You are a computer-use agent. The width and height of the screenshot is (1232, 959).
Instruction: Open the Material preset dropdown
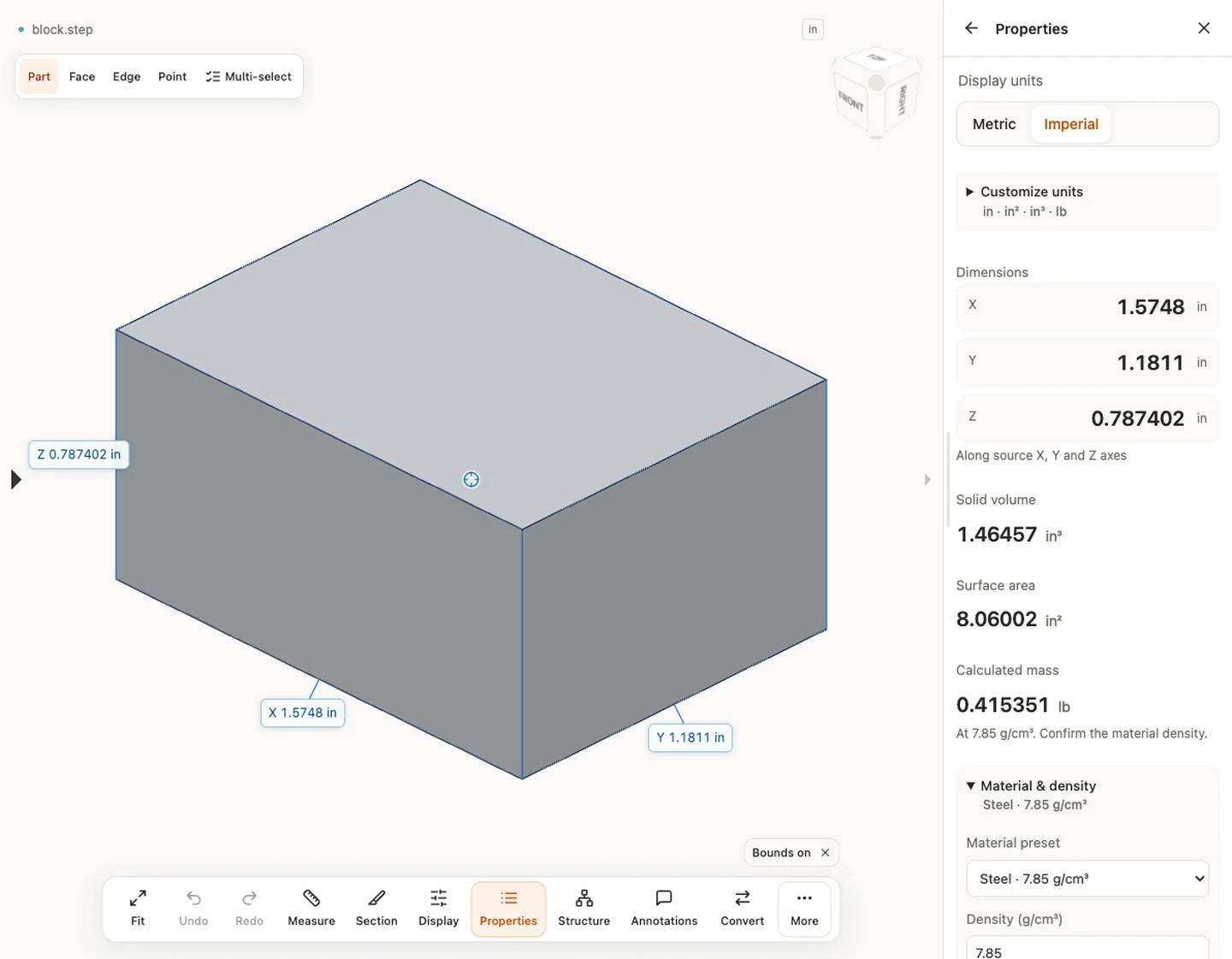coord(1087,879)
